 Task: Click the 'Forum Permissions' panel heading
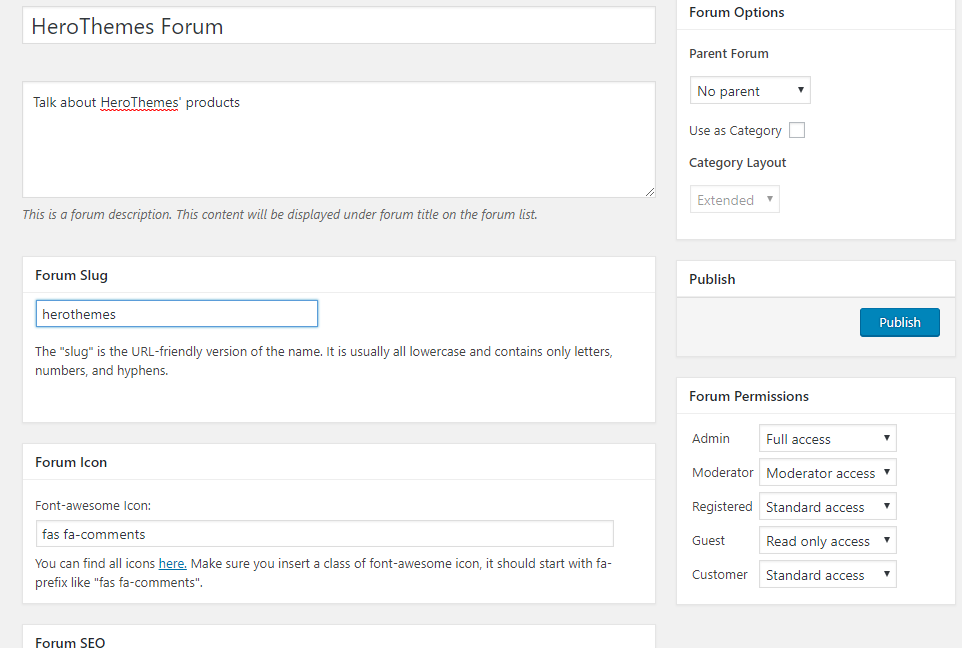pyautogui.click(x=748, y=396)
